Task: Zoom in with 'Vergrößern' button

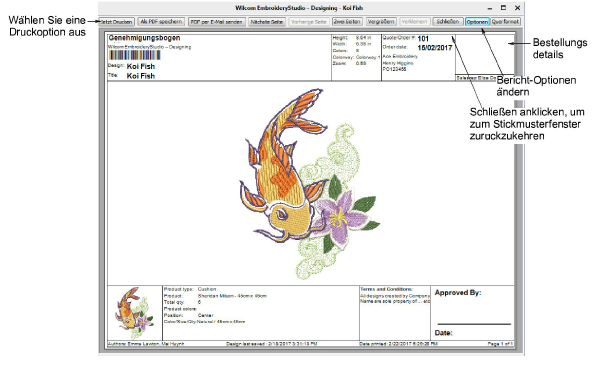Action: coord(381,22)
